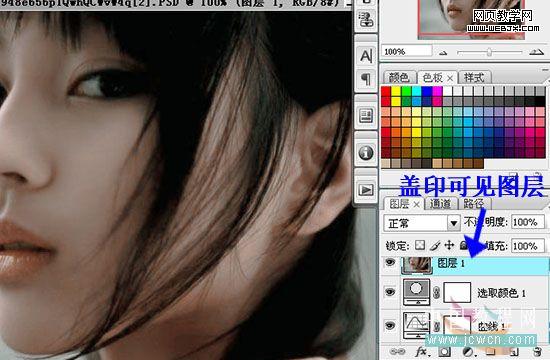Click the new adjustment layer icon
The width and height of the screenshot is (550, 360).
(x=468, y=352)
